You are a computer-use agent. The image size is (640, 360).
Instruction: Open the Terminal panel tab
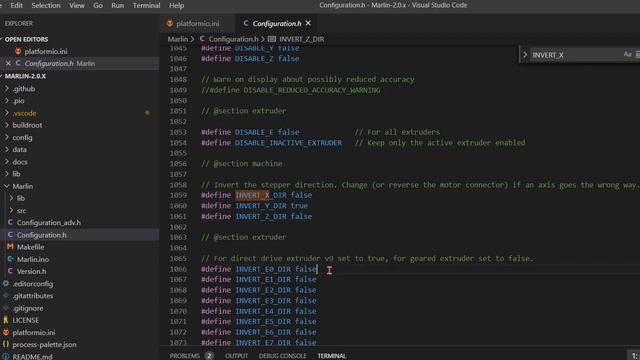331,356
